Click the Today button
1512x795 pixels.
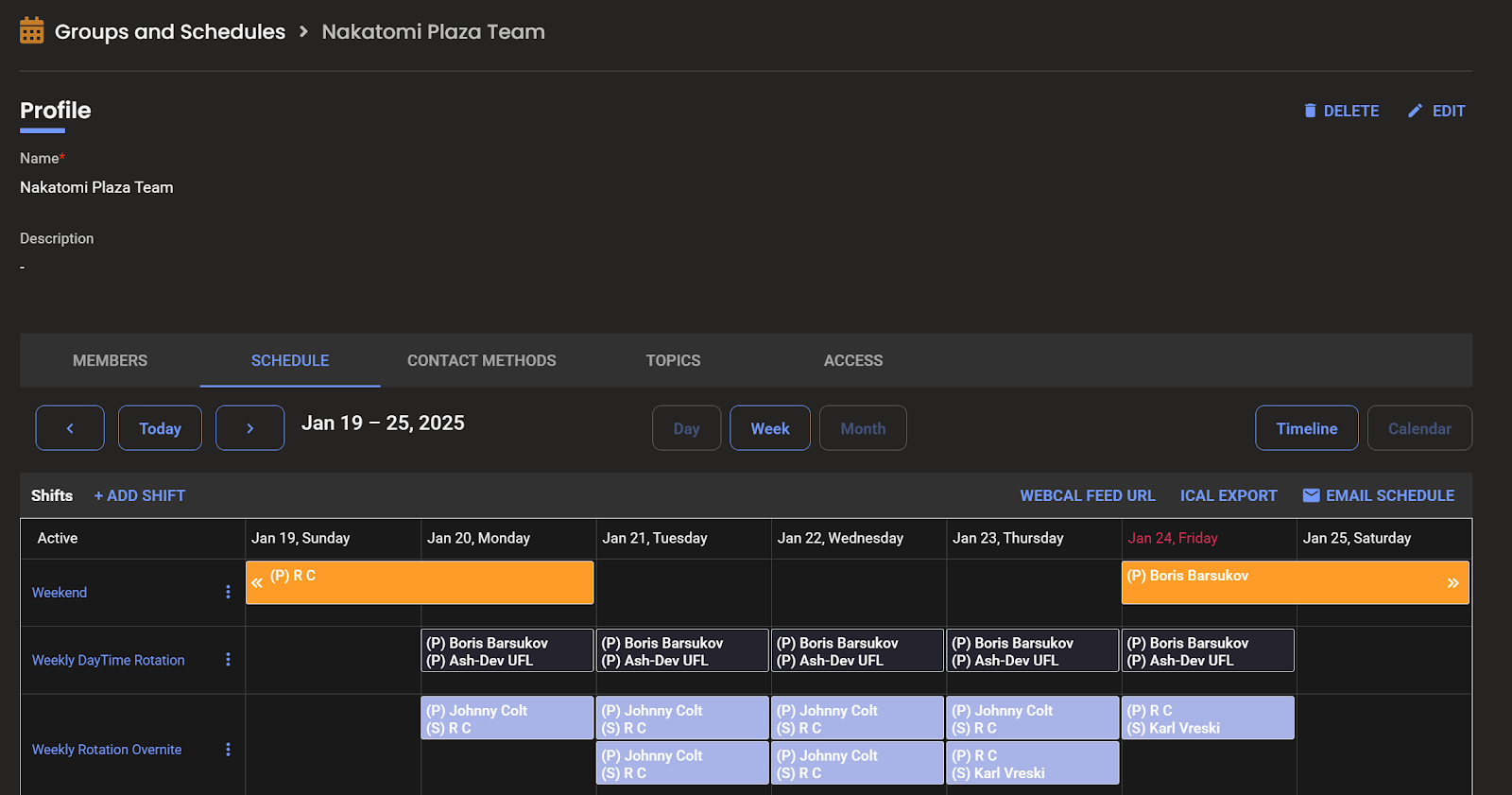coord(160,428)
